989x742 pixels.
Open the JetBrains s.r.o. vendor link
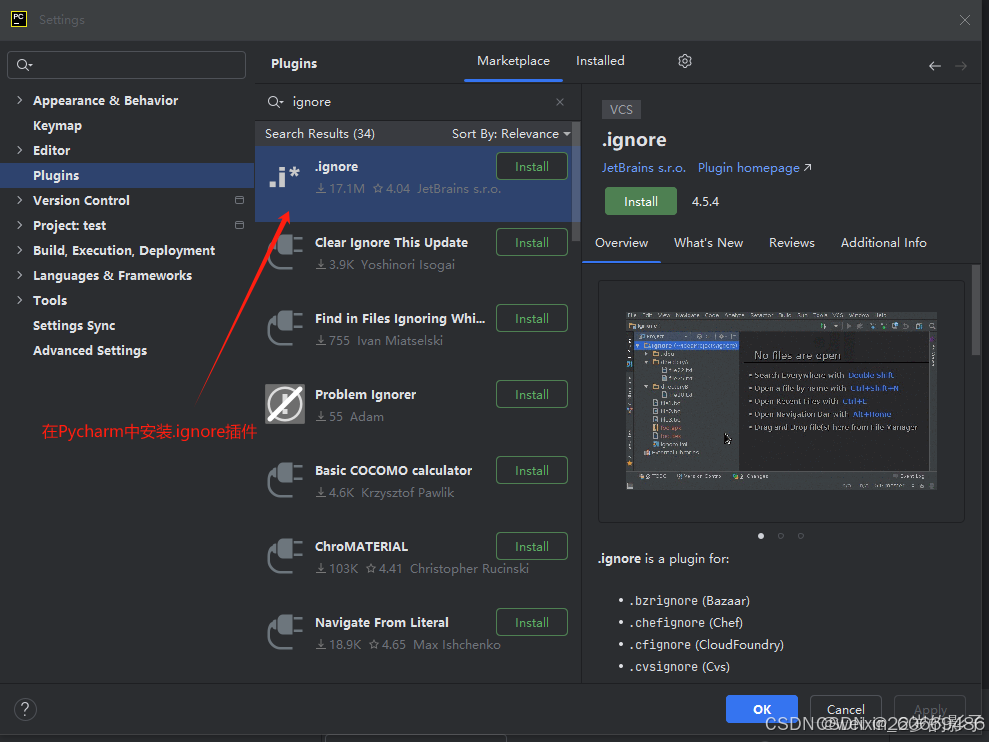tap(643, 168)
